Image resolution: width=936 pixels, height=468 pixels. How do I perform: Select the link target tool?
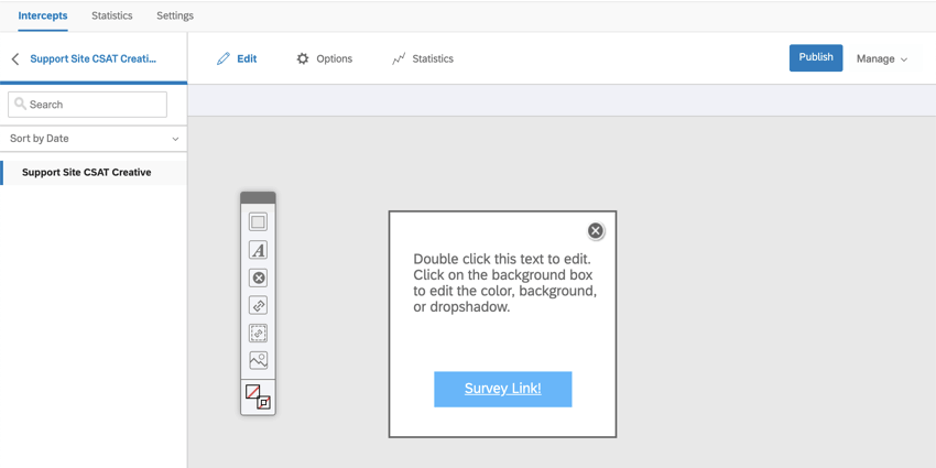258,305
